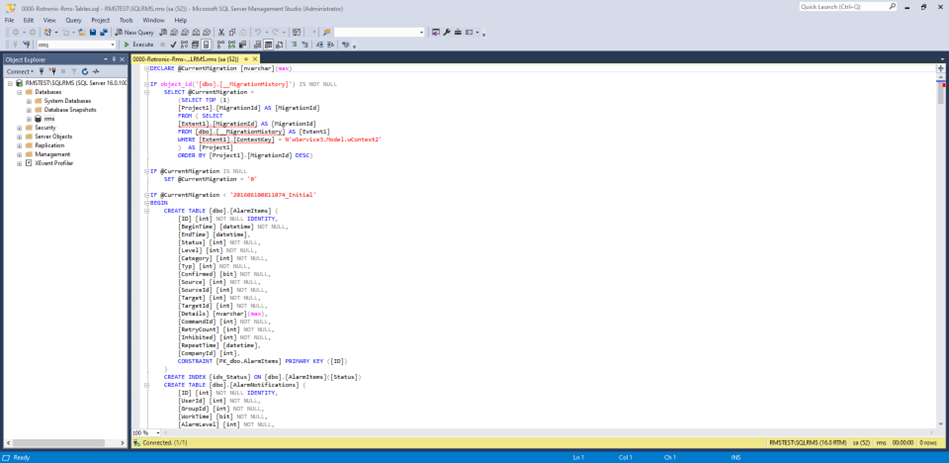Image resolution: width=949 pixels, height=463 pixels.
Task: Open the Project menu
Action: 100,20
